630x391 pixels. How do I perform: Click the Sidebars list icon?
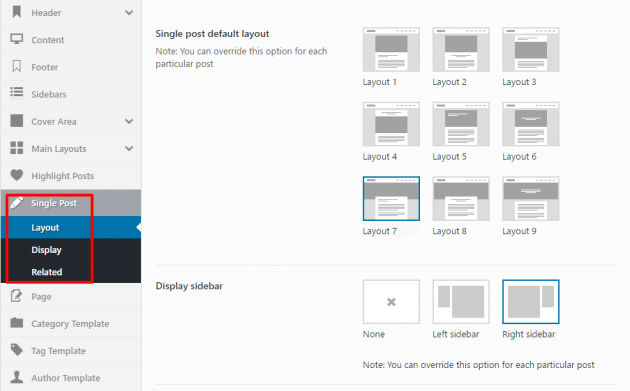[16, 92]
